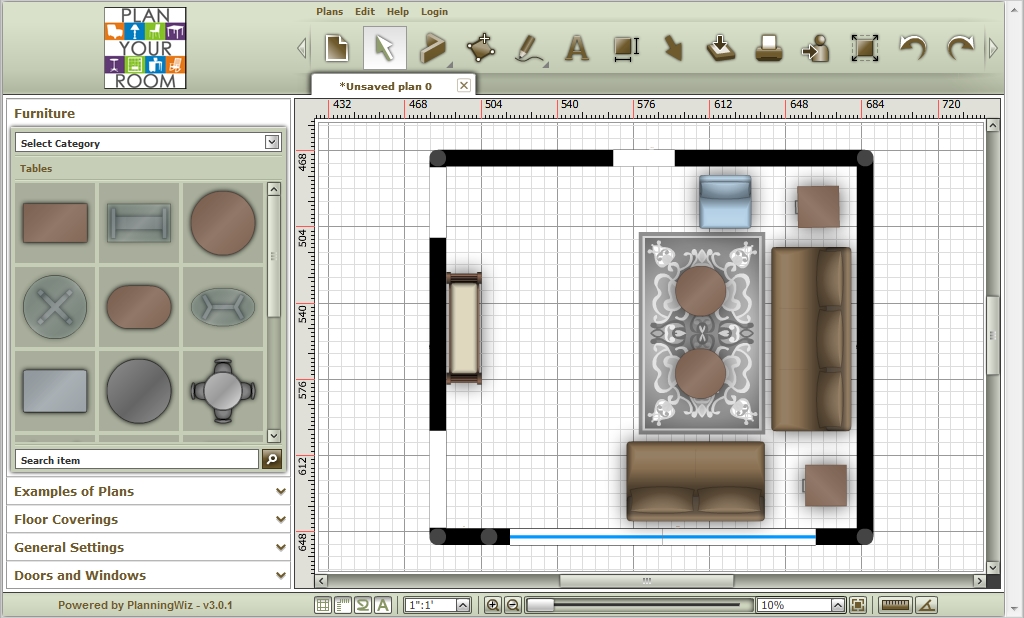Toggle text labels with the A button
1024x618 pixels.
pos(384,603)
